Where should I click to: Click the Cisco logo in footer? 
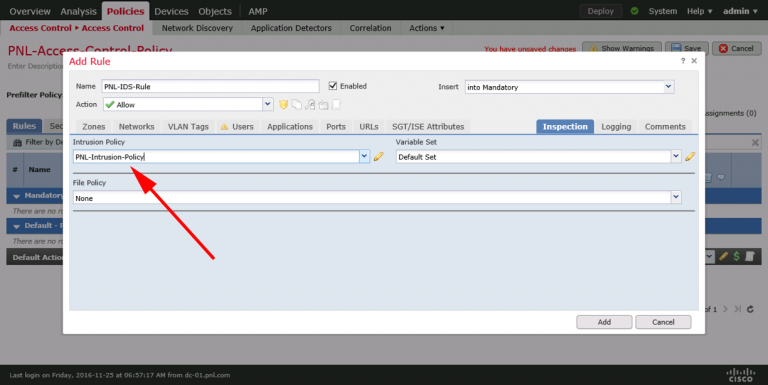pos(741,375)
